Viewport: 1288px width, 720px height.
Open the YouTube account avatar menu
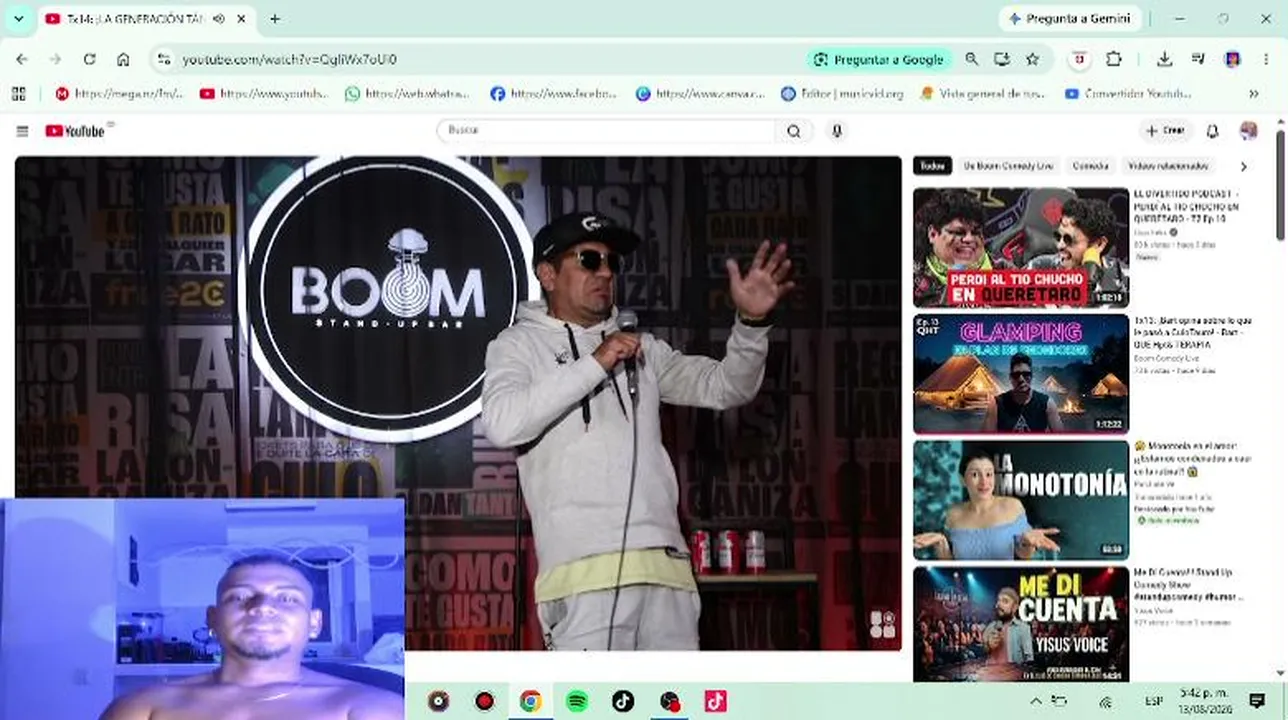coord(1248,131)
